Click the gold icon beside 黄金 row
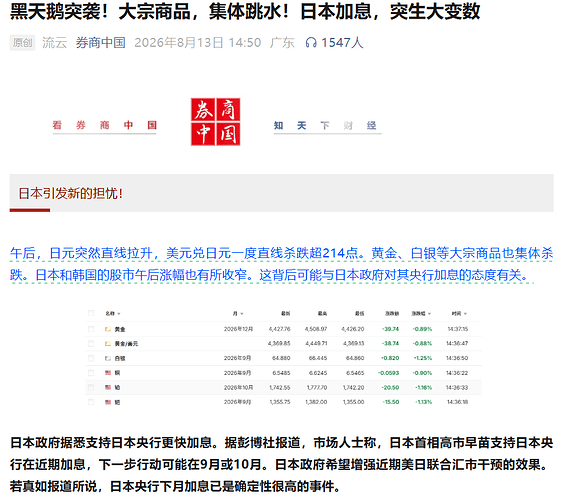Image resolution: width=568 pixels, height=500 pixels. 108,329
